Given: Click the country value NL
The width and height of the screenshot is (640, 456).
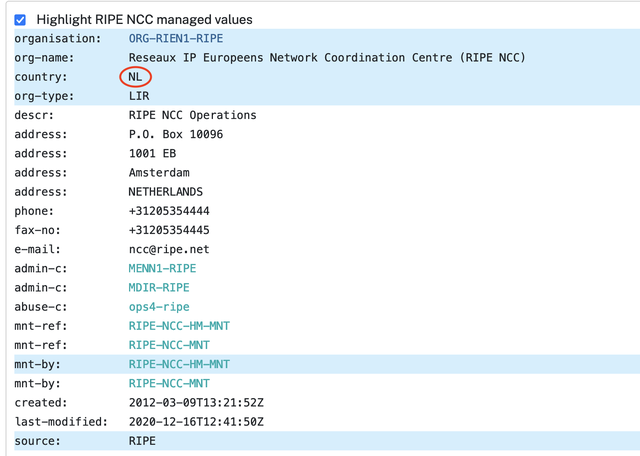Looking at the screenshot, I should pos(135,77).
